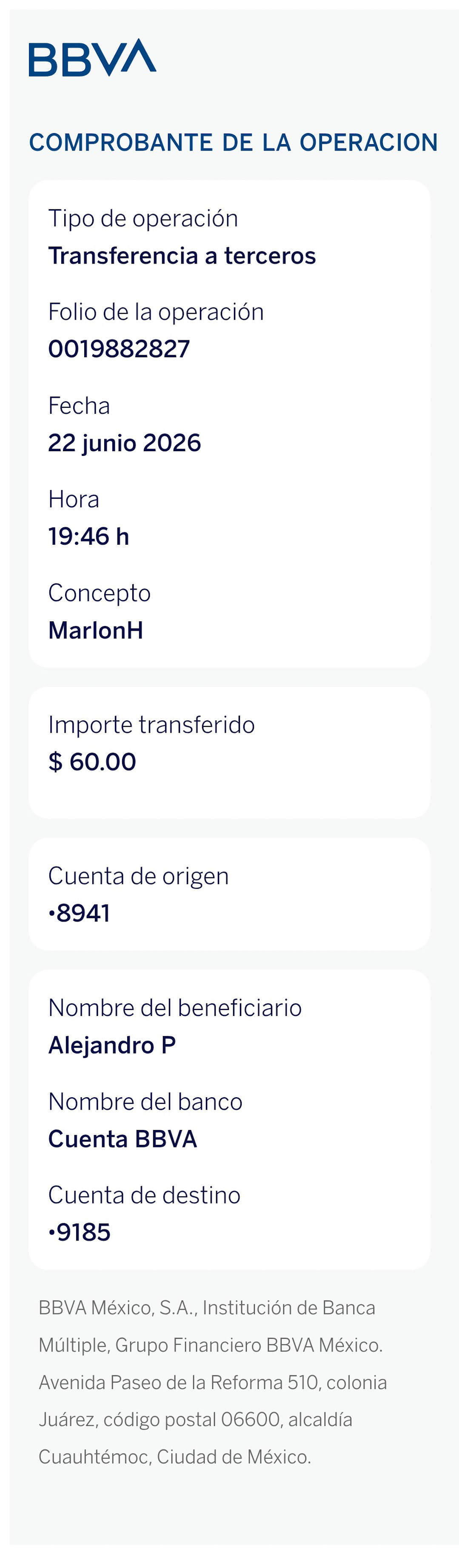Click the Avenida Paseo de la Reforma address line
Viewport: 459px width, 1568px height.
click(x=212, y=1382)
